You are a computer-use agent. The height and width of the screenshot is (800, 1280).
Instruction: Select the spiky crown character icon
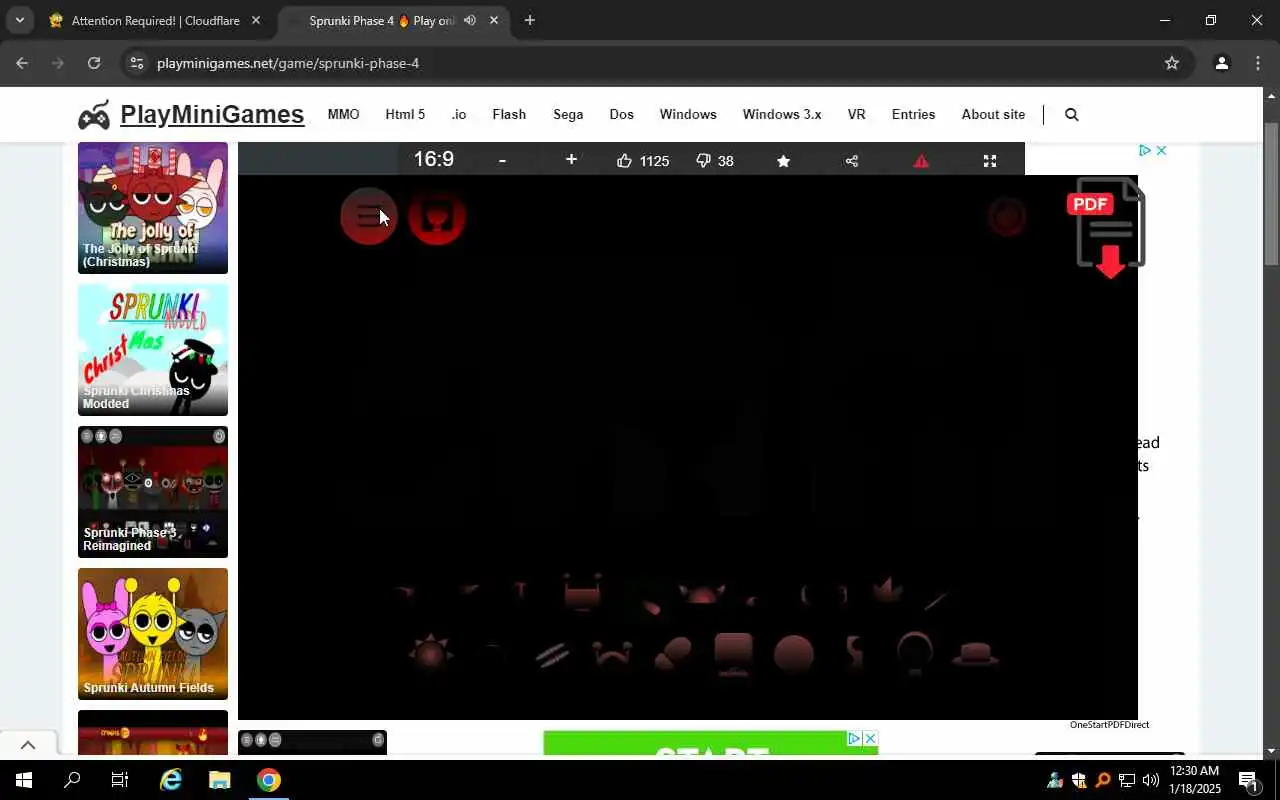[886, 590]
